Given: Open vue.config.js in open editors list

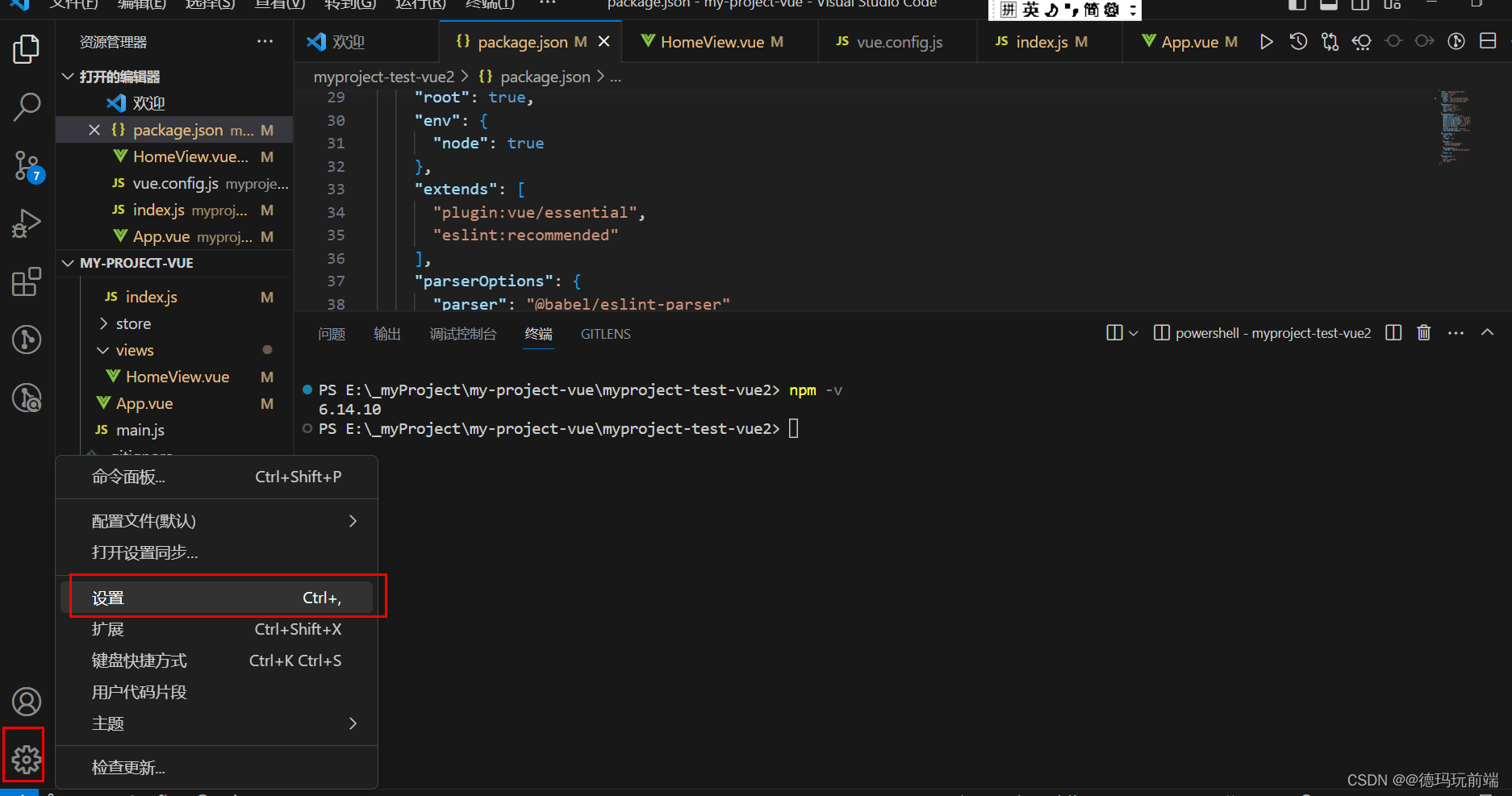Looking at the screenshot, I should 174,183.
